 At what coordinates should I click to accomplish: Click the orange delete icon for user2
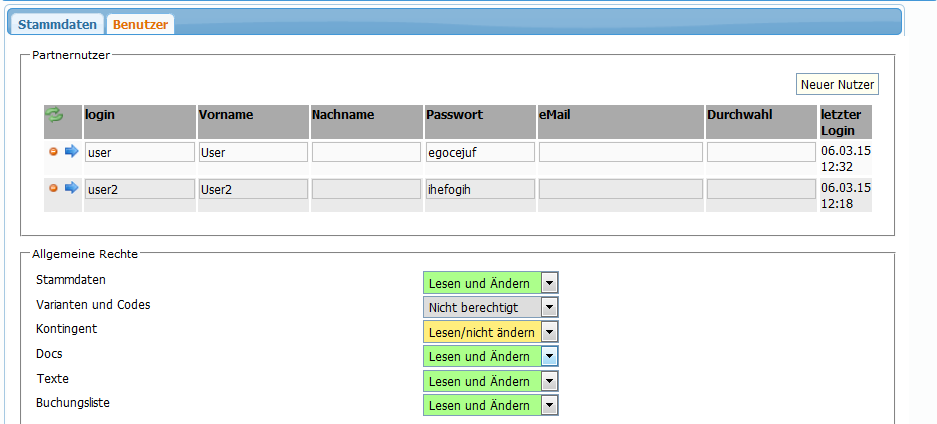(x=53, y=188)
